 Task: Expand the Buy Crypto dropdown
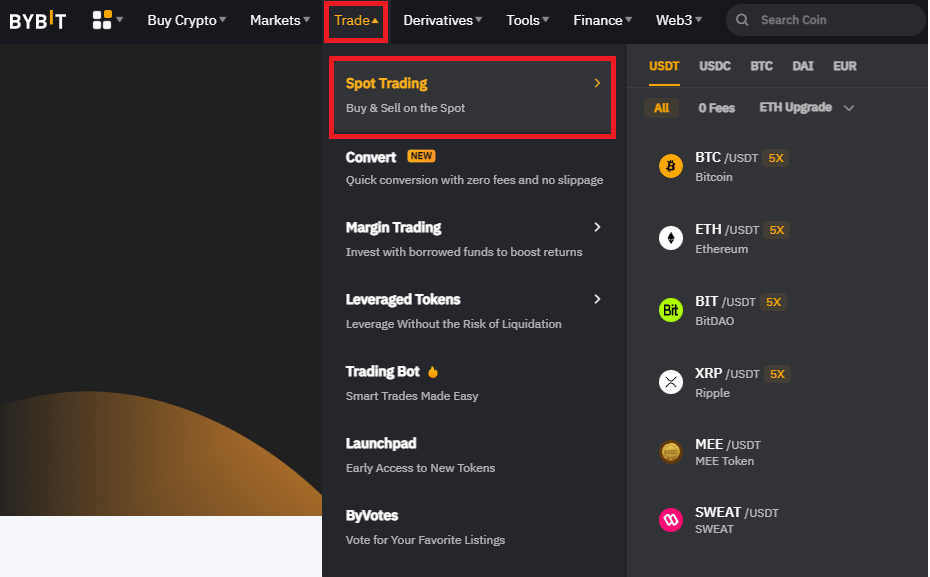[186, 20]
